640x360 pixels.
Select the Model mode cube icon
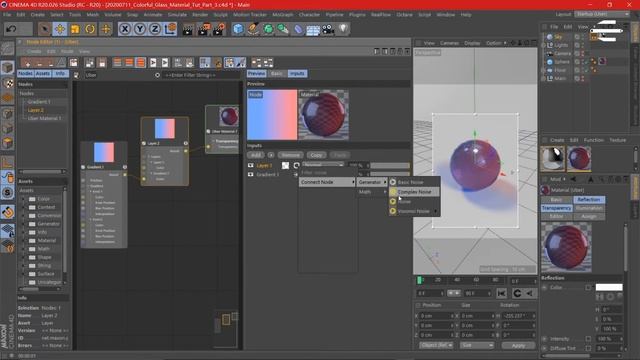7,68
